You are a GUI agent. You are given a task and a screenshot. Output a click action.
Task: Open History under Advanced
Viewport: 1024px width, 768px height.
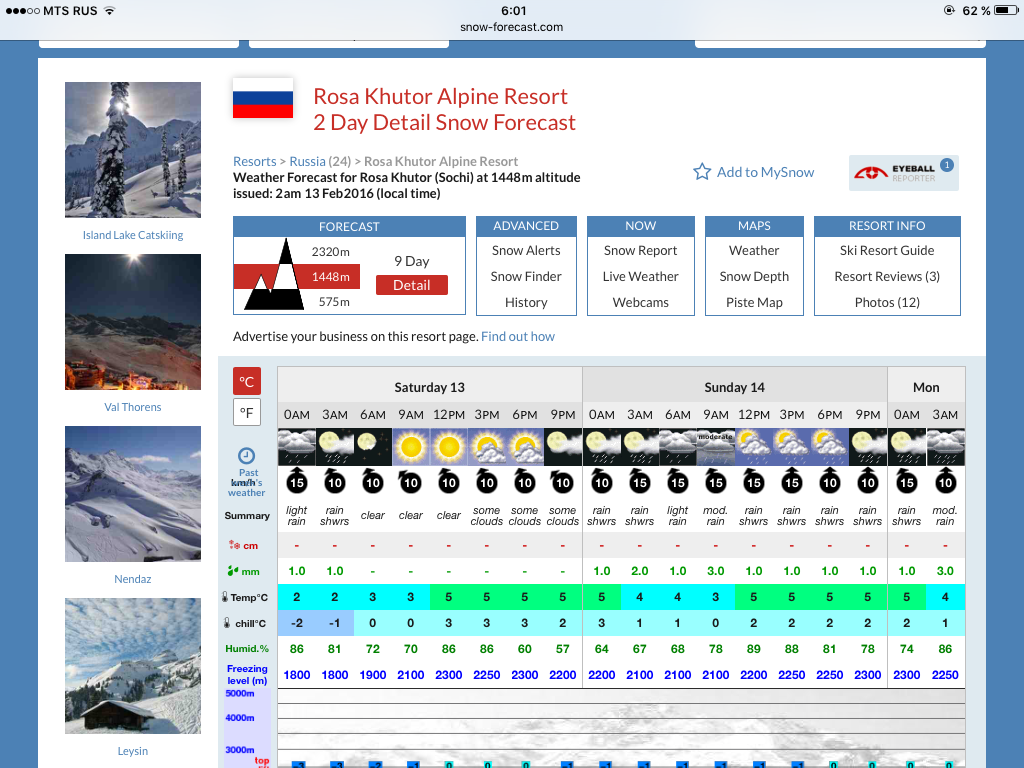526,302
